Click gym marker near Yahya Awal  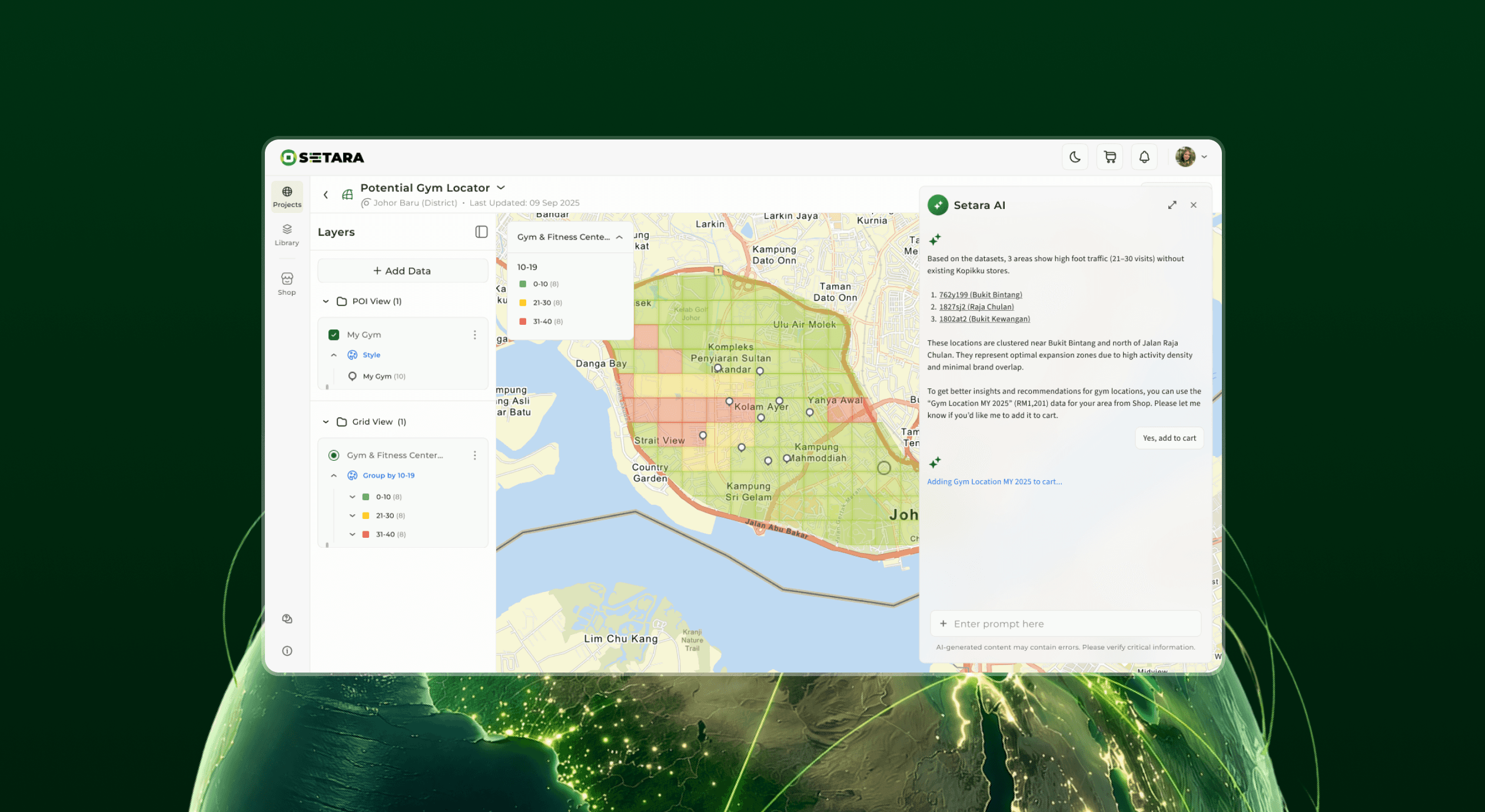tap(810, 412)
